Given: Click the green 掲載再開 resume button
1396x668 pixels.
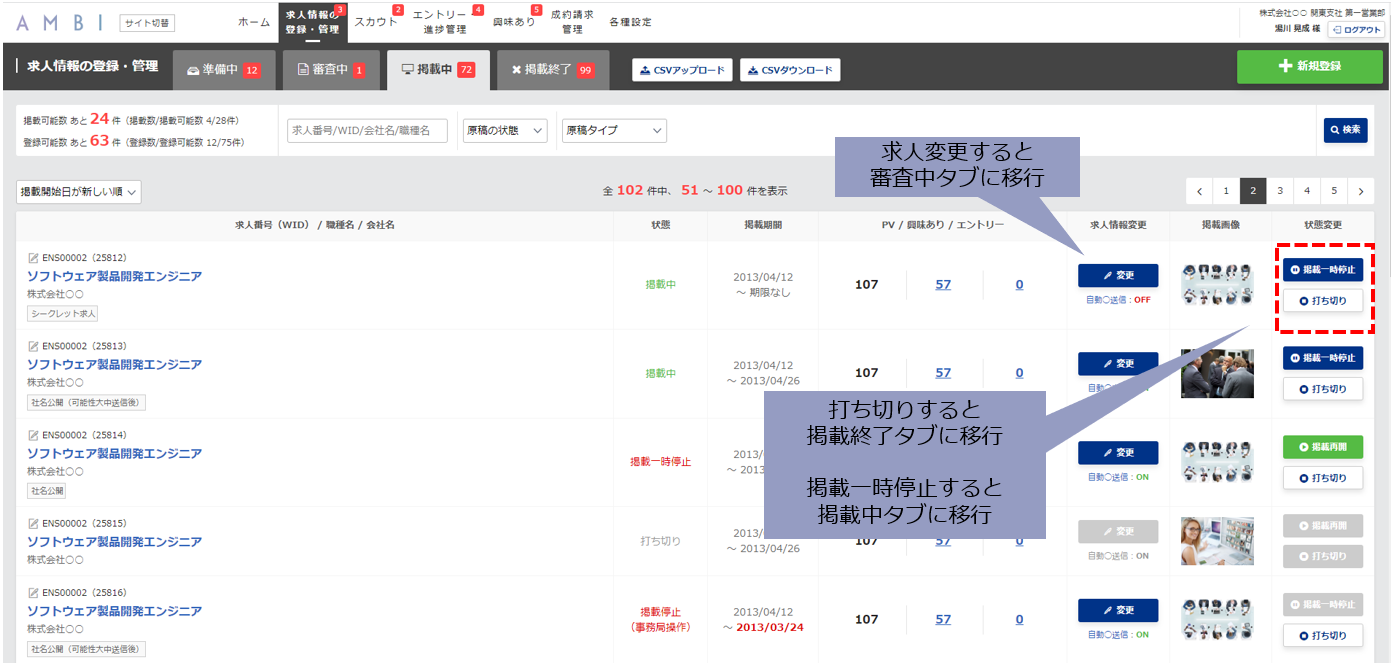Looking at the screenshot, I should (1323, 447).
